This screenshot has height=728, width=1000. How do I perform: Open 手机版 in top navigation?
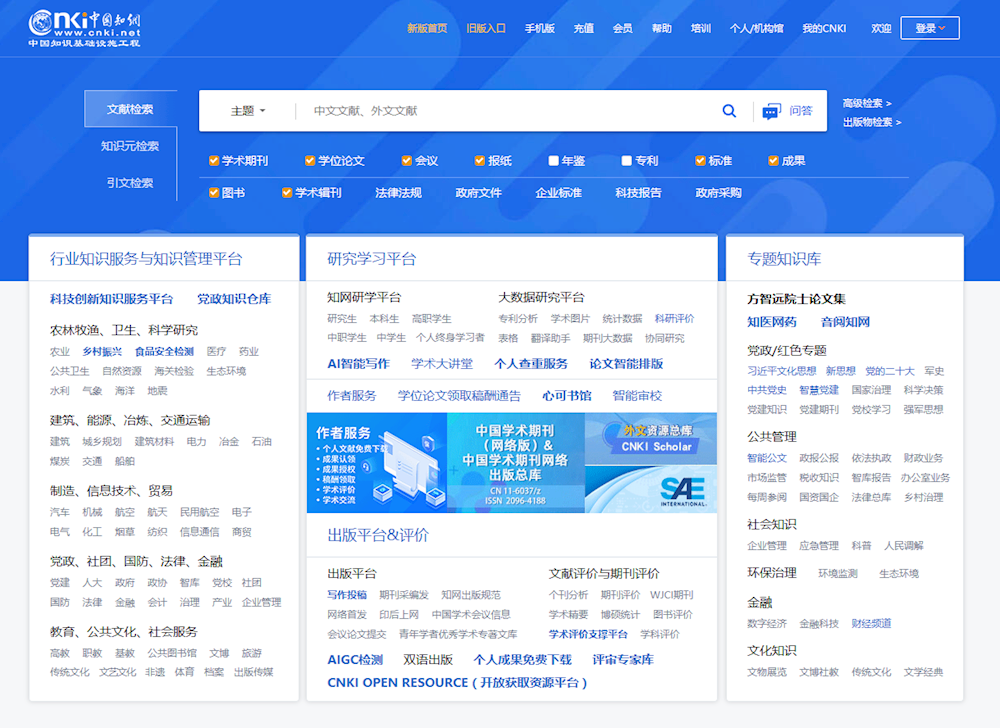click(540, 28)
